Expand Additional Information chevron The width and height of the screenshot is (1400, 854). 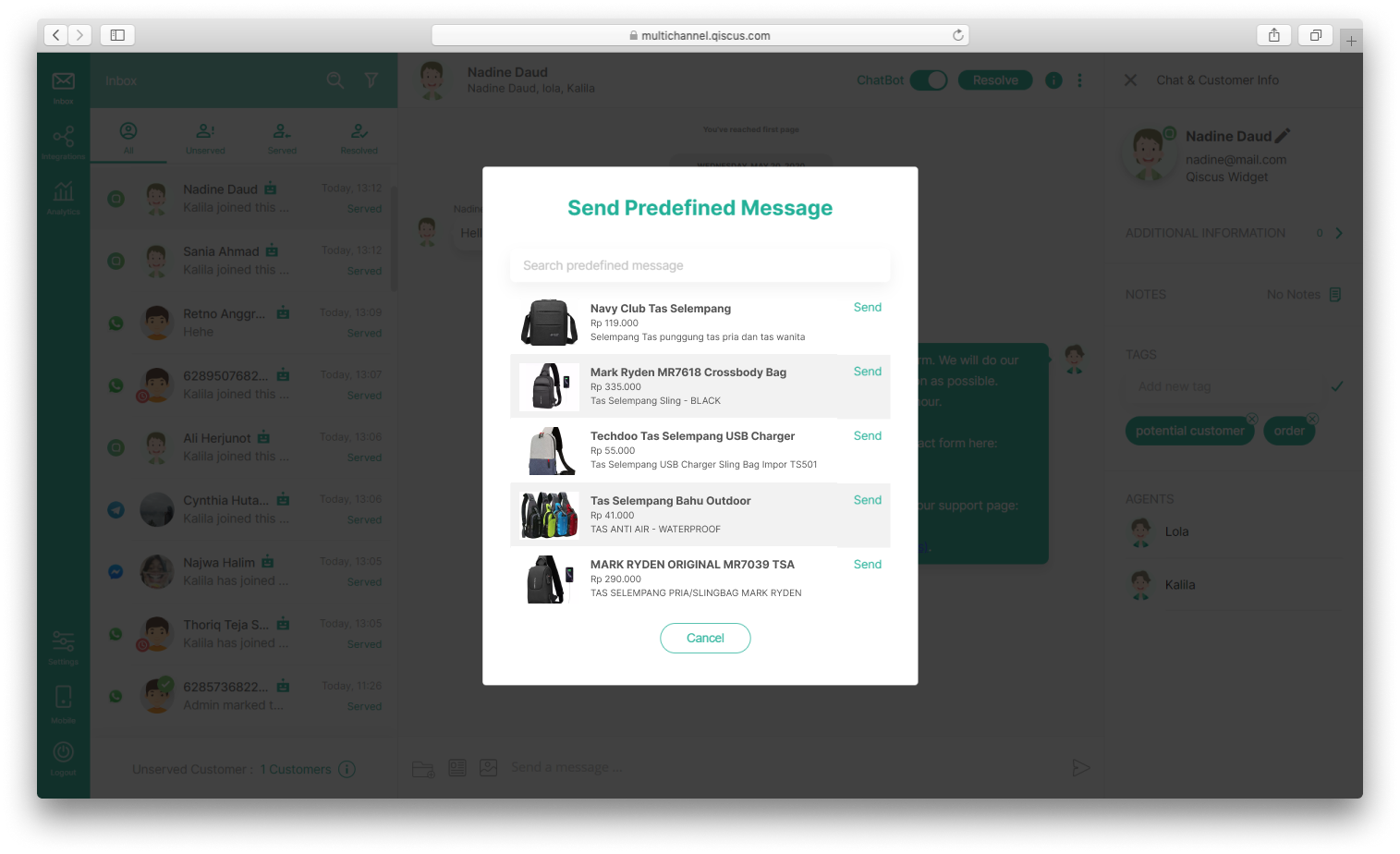point(1339,233)
